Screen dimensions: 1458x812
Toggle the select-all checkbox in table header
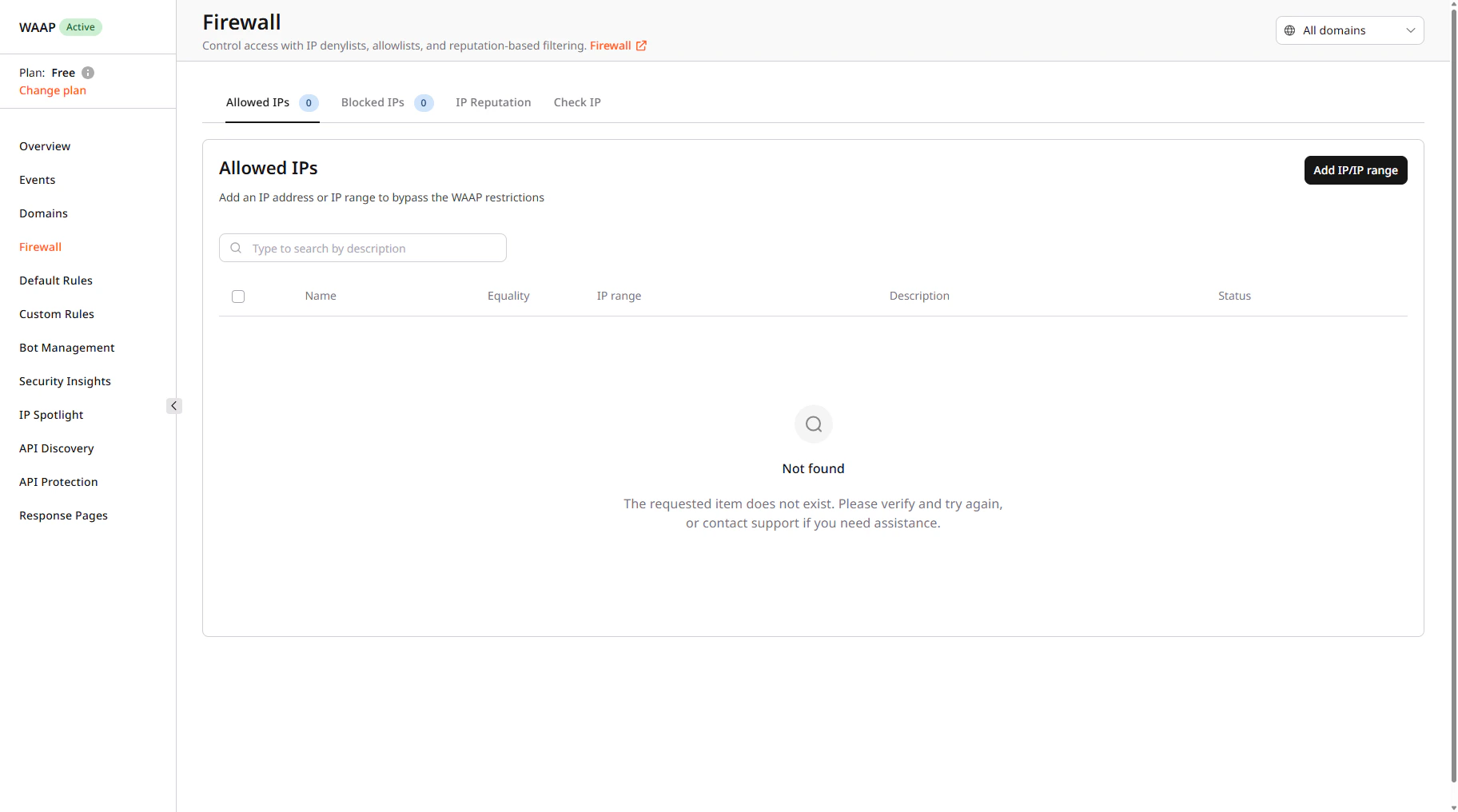pos(237,296)
